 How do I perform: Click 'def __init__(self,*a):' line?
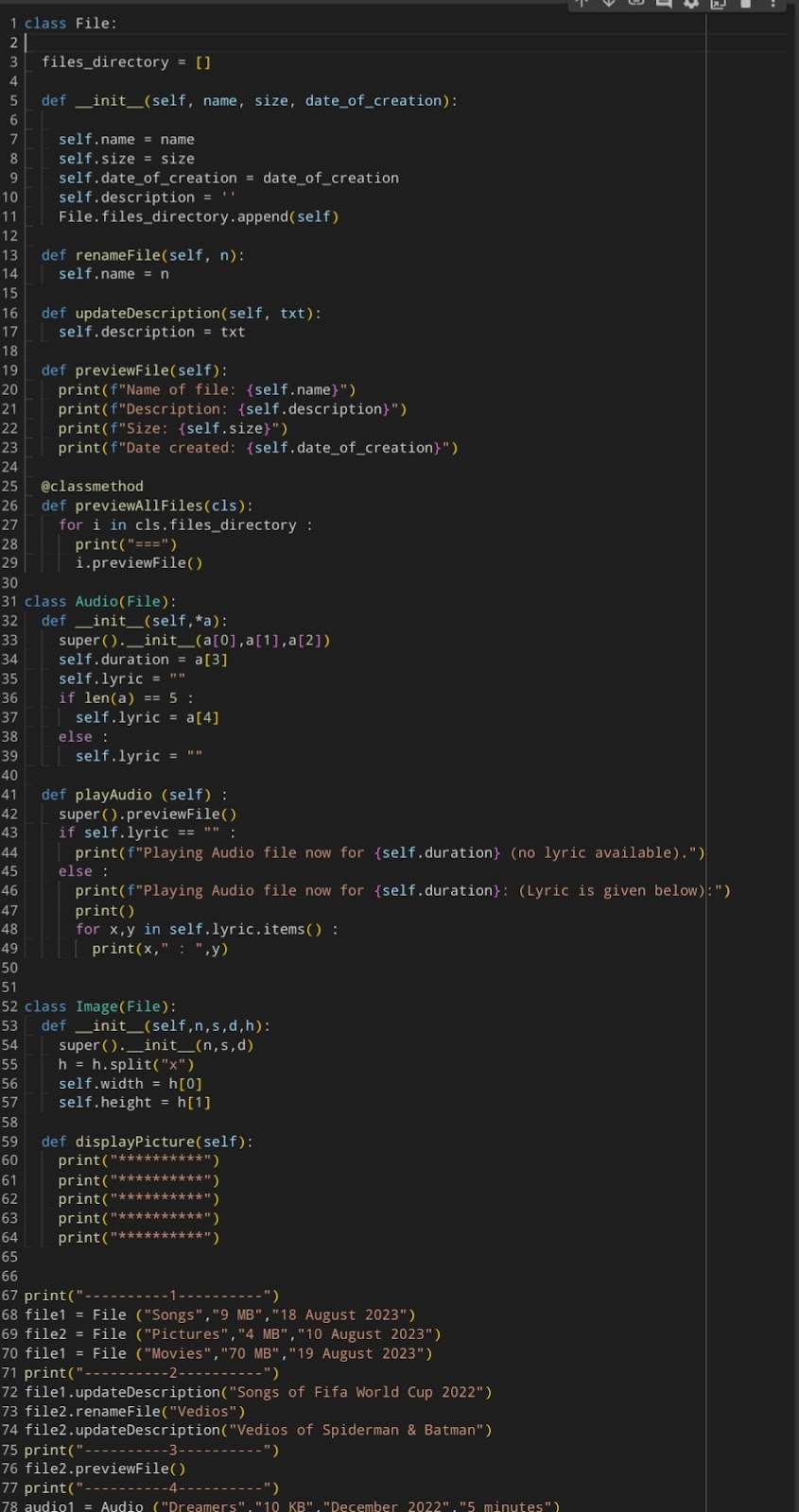pyautogui.click(x=134, y=621)
